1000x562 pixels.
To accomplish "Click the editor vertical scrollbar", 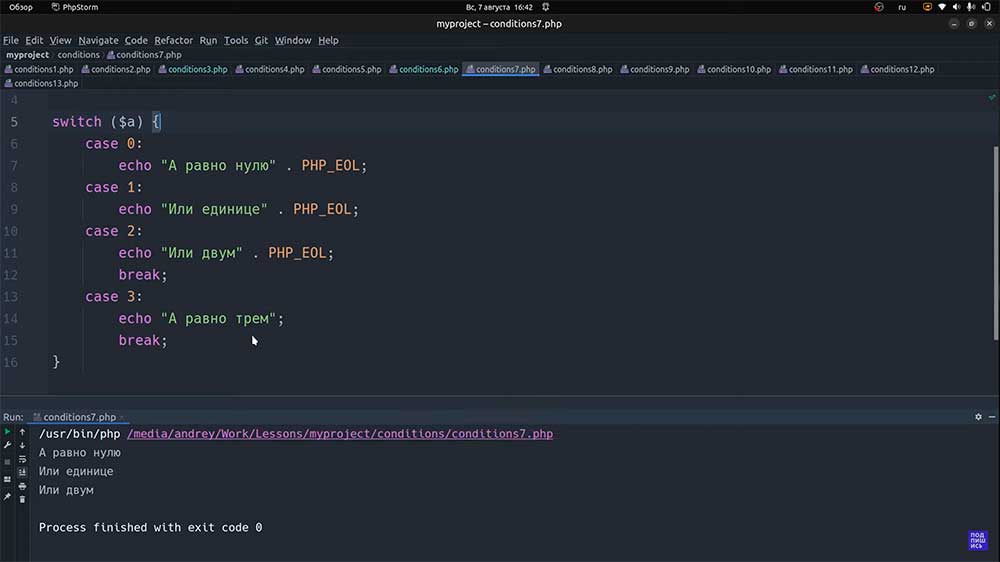I will coord(996,244).
